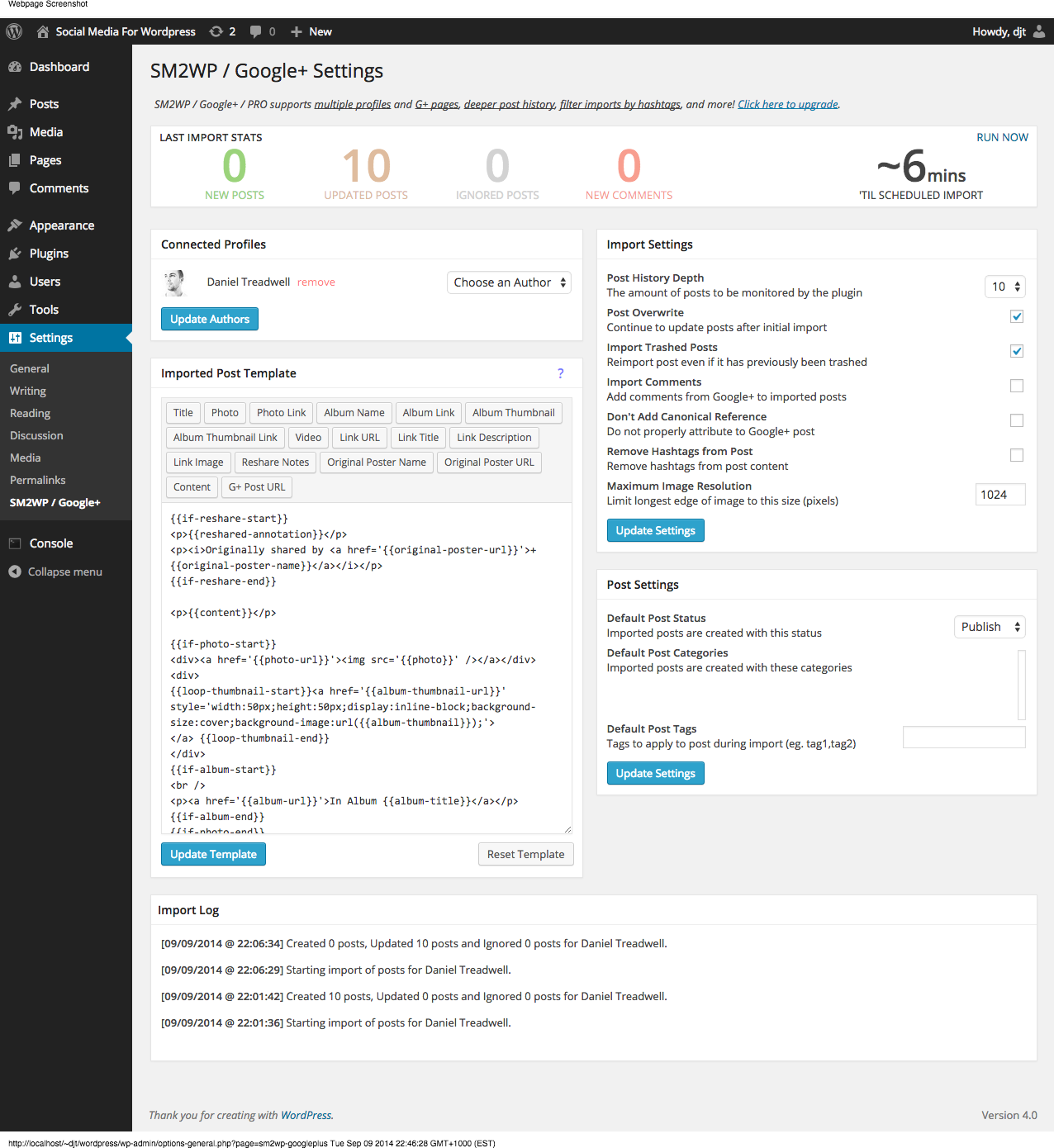Click the remove link beside Daniel Treadwell
This screenshot has width=1054, height=1148.
316,282
